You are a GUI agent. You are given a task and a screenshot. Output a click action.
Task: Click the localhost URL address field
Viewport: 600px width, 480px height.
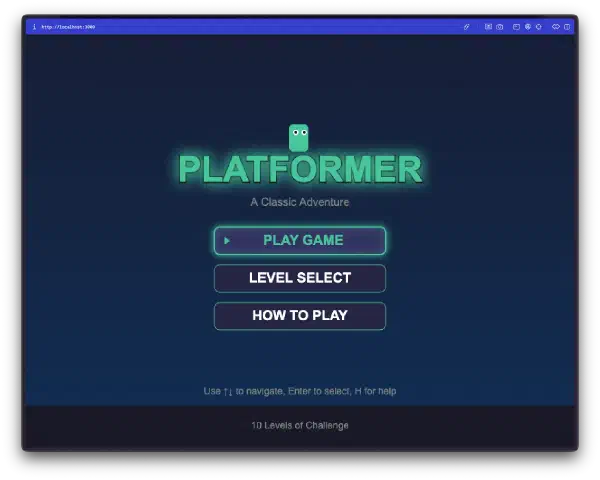[69, 27]
